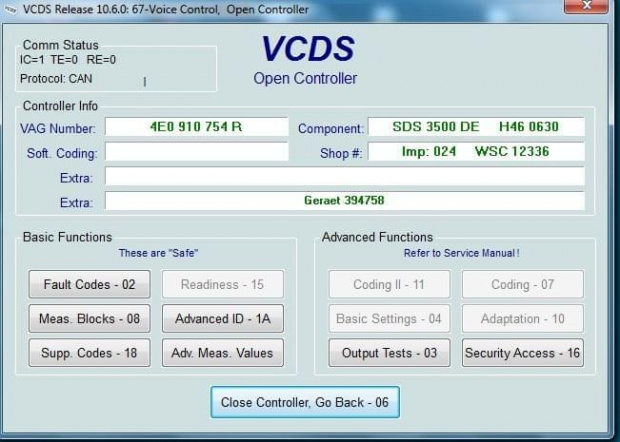The image size is (620, 442).
Task: Click the 'Soft. Coding:' label
Action: pyautogui.click(x=62, y=153)
